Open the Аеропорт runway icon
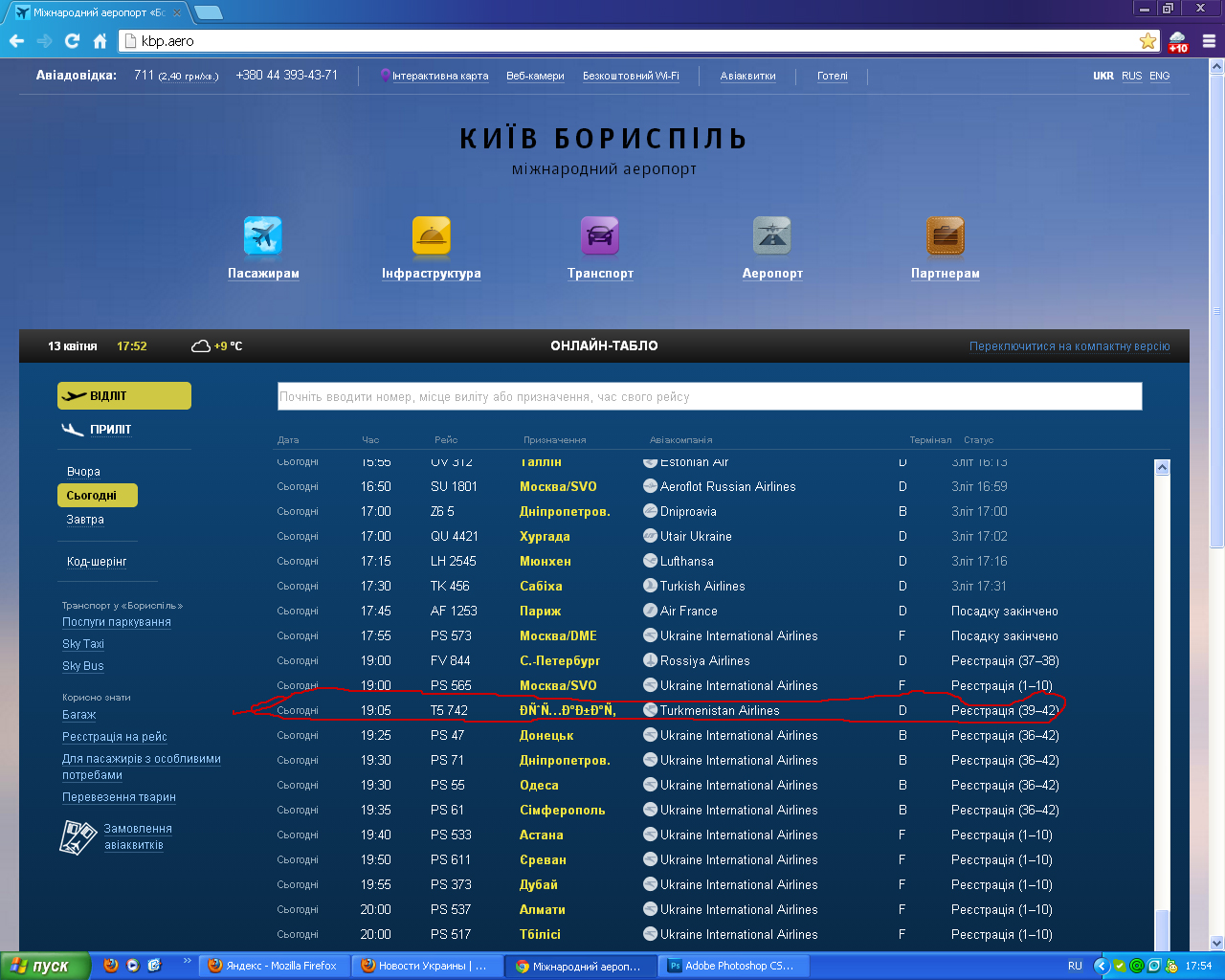 click(x=772, y=235)
